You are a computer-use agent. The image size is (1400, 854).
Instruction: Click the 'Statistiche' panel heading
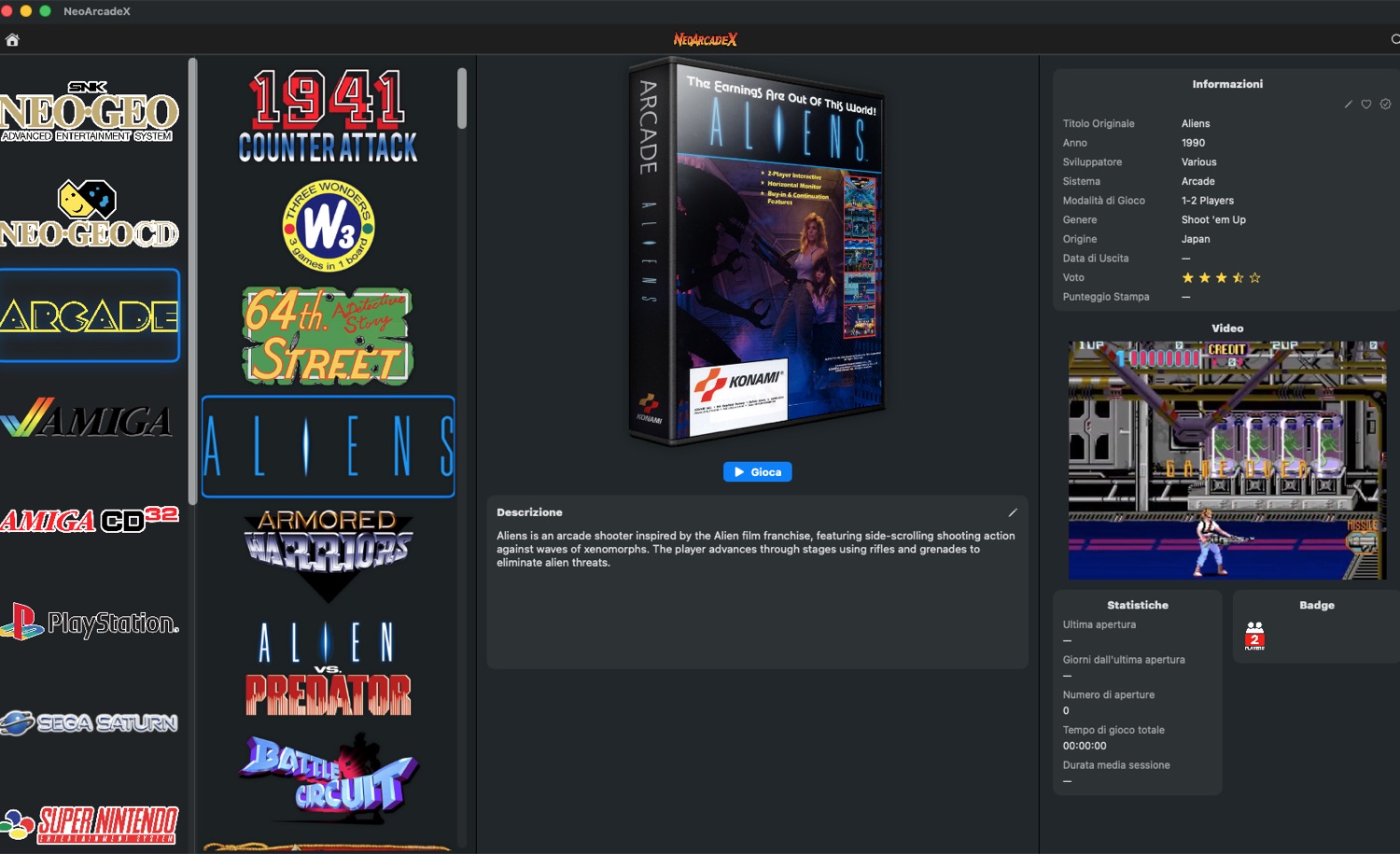(x=1138, y=605)
